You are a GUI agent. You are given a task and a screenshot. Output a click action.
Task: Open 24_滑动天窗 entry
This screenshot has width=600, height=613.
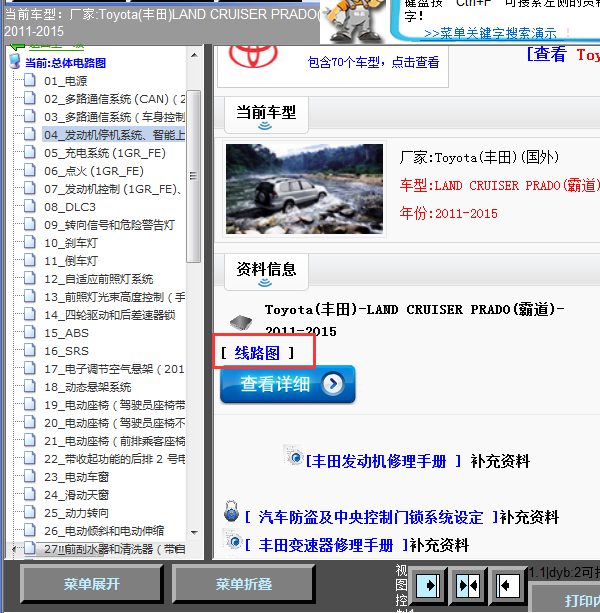click(77, 495)
